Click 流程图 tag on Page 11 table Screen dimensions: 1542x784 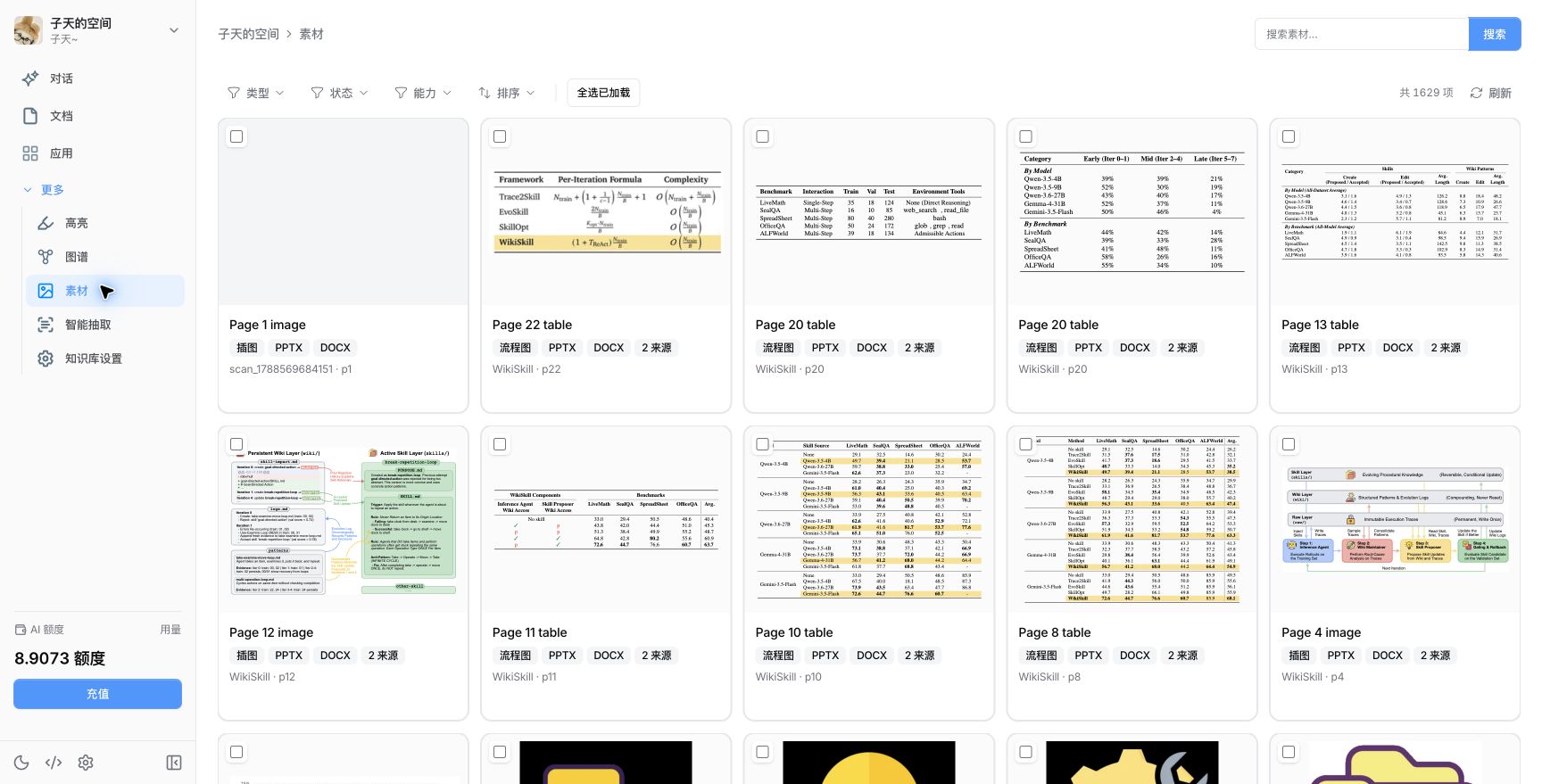[515, 656]
